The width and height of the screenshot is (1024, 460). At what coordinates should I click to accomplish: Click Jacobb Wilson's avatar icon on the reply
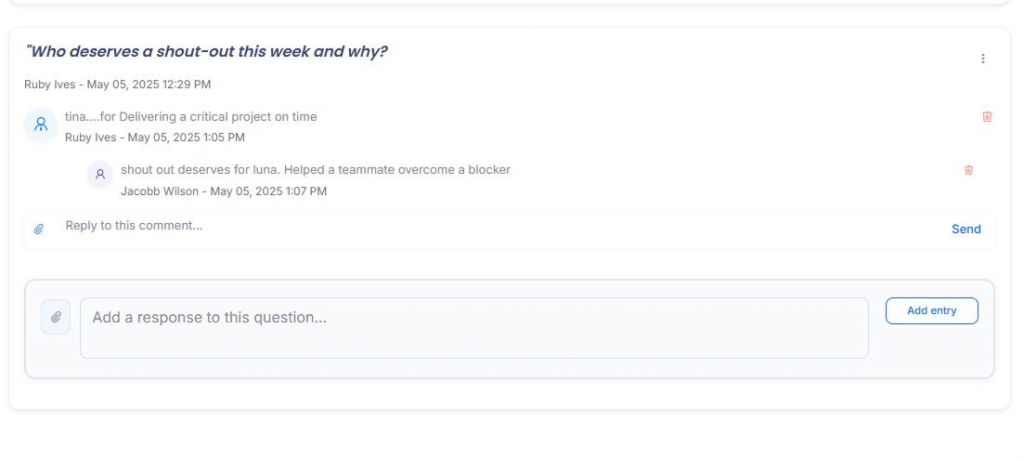click(x=100, y=174)
